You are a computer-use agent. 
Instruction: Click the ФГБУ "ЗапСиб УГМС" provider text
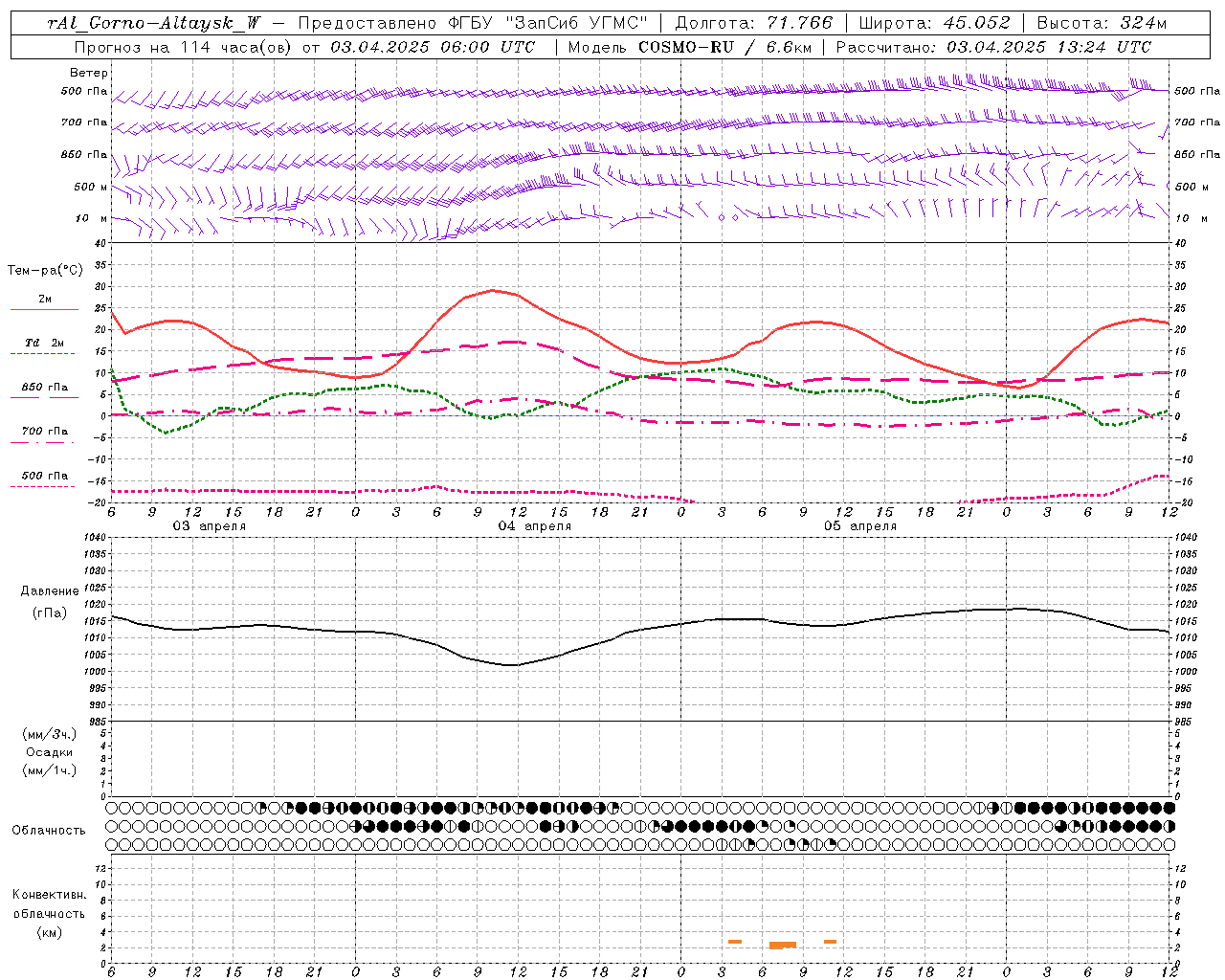(x=547, y=23)
